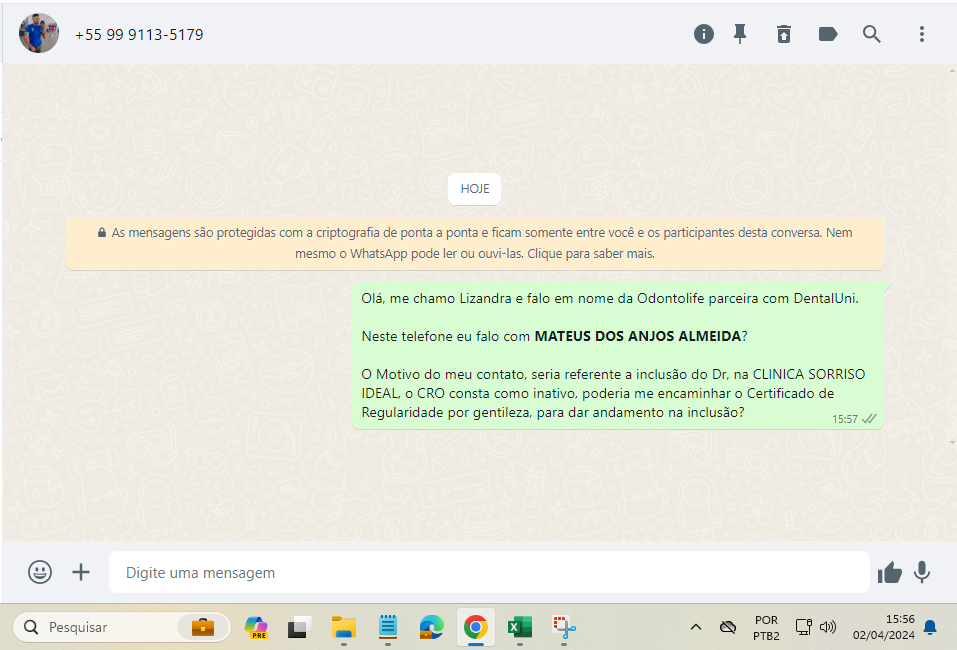The height and width of the screenshot is (650, 957).
Task: Open the clock showing 15:56 02/04/2024
Action: tap(883, 627)
